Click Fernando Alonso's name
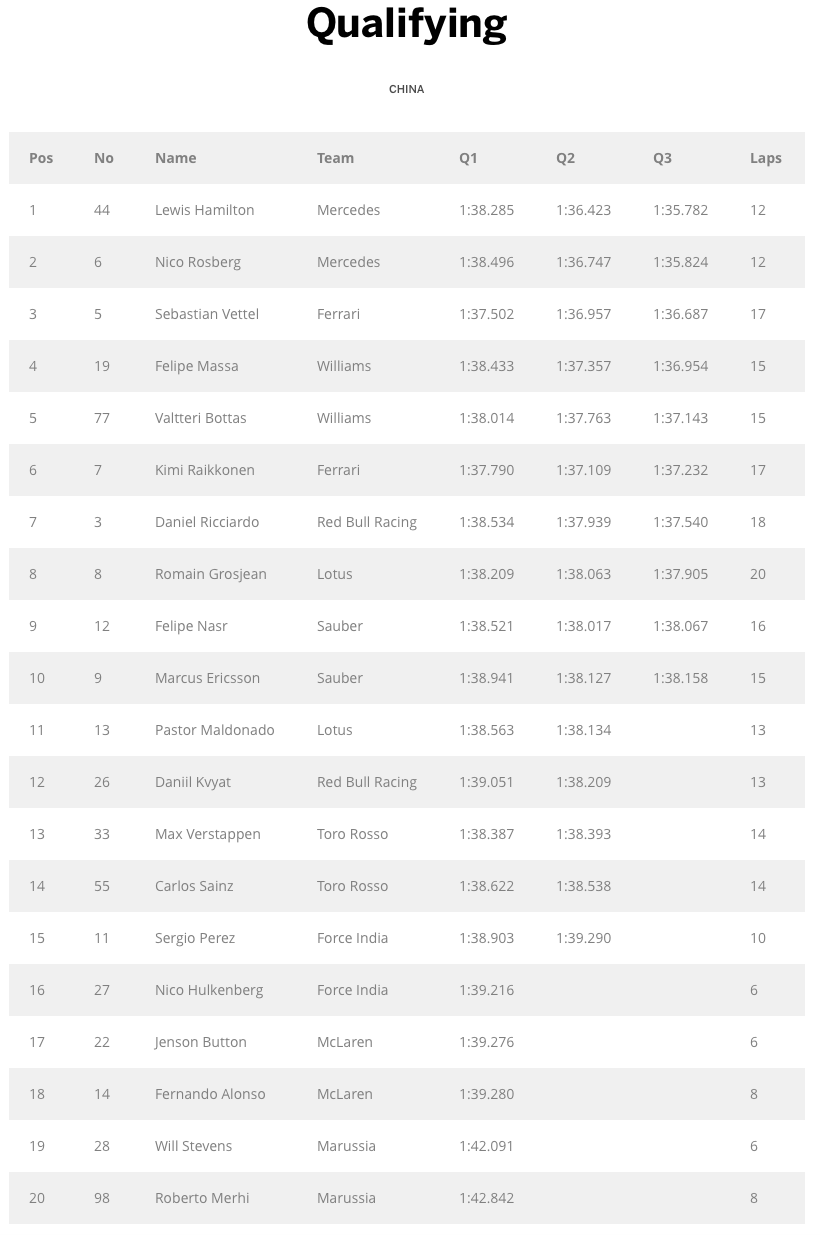Image resolution: width=820 pixels, height=1235 pixels. (210, 1094)
